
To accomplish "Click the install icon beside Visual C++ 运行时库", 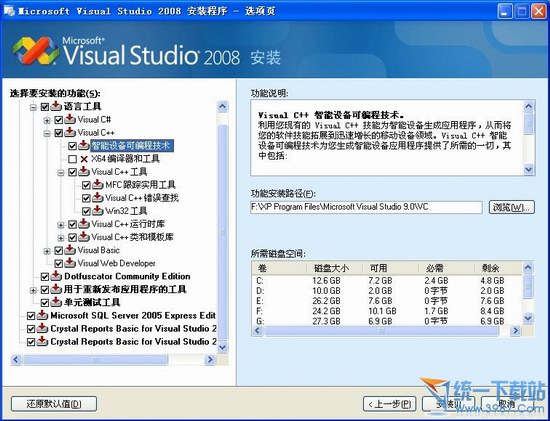I will click(x=83, y=224).
